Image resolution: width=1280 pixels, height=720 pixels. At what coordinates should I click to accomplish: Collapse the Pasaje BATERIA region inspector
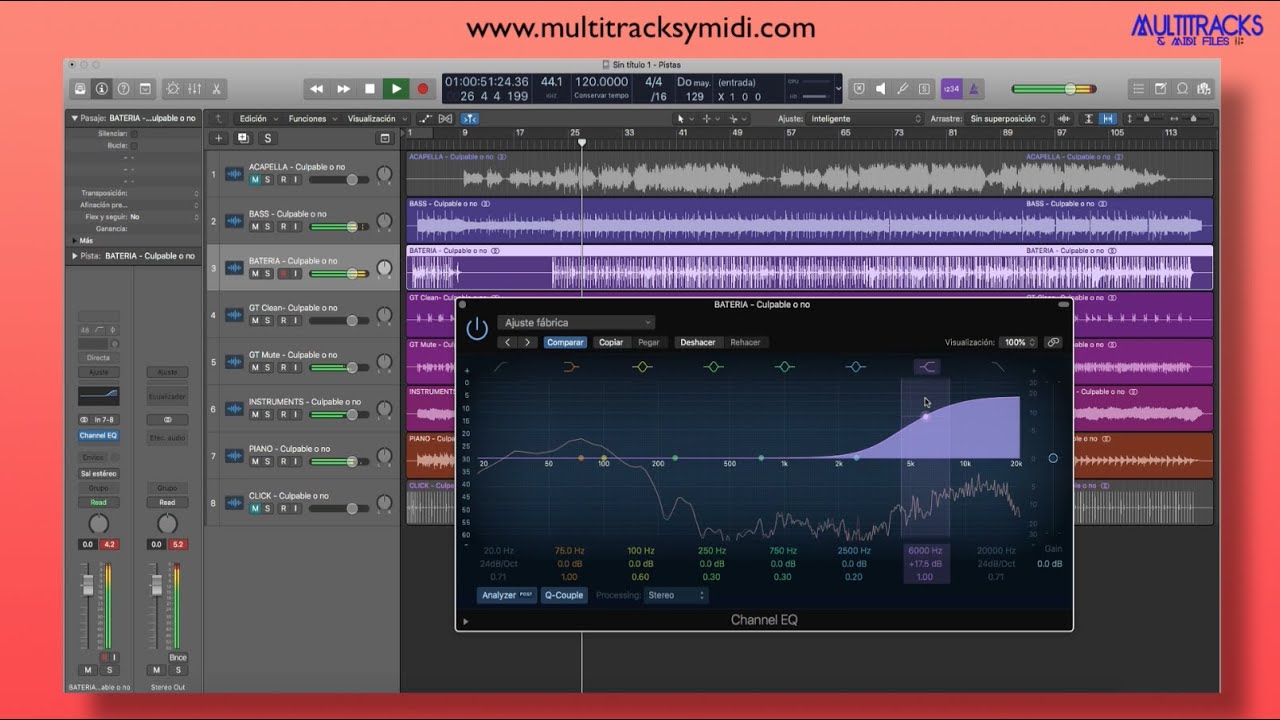click(74, 118)
